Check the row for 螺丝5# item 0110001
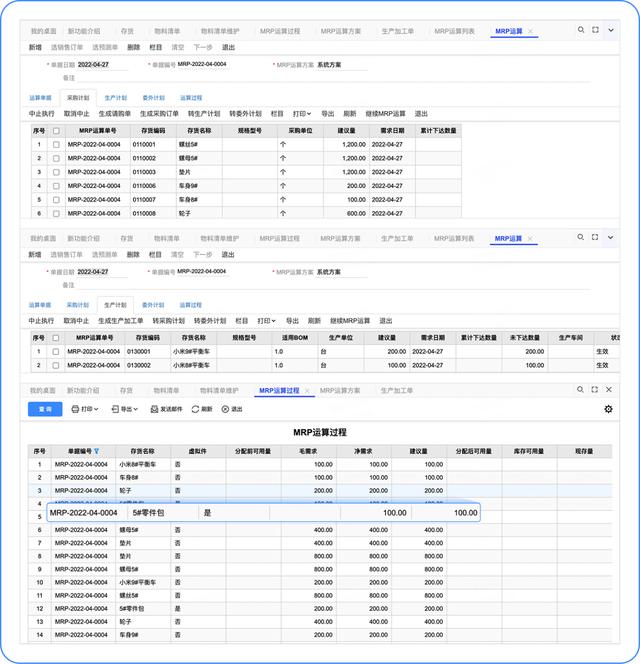Image resolution: width=640 pixels, height=664 pixels. coord(56,144)
